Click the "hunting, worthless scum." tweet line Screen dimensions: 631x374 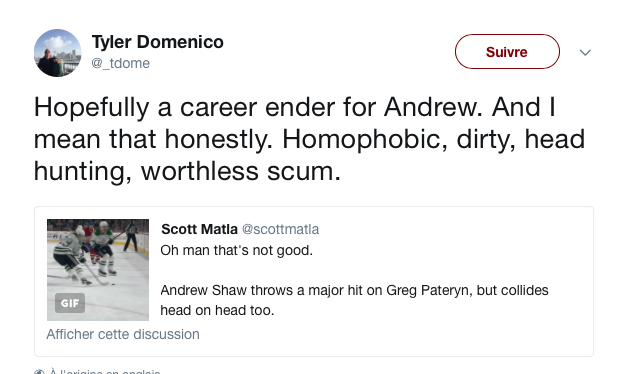click(x=188, y=171)
